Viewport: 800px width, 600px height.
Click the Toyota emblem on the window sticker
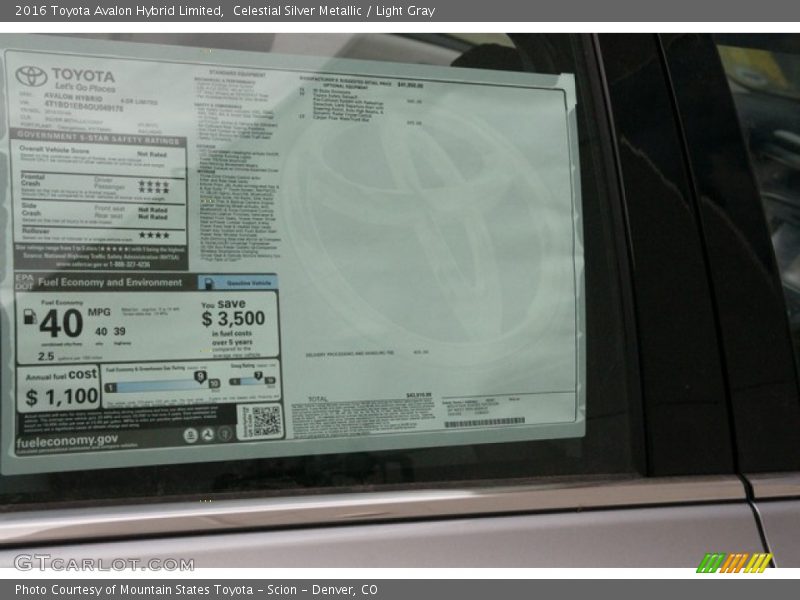pyautogui.click(x=31, y=77)
